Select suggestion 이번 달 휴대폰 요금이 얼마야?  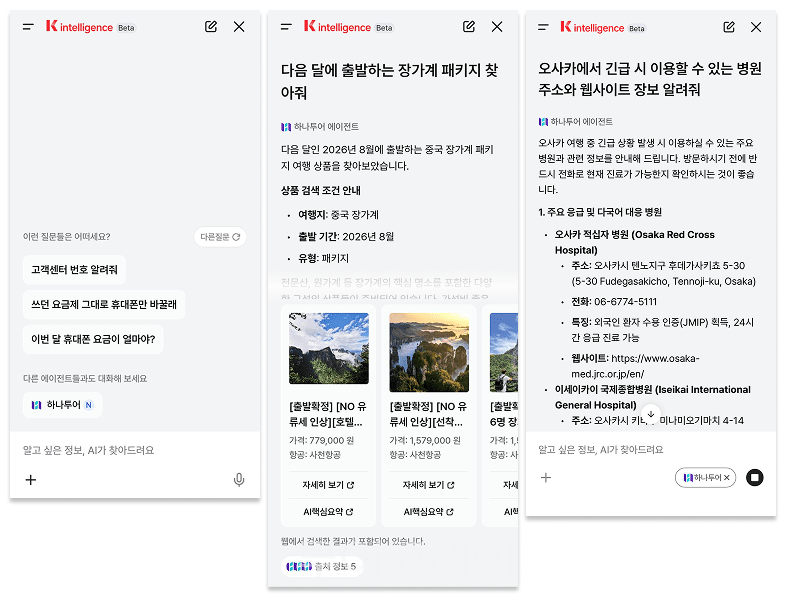coord(93,339)
